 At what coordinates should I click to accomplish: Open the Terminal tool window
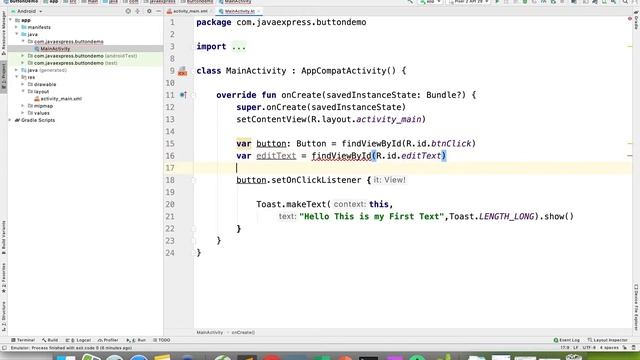[x=23, y=340]
